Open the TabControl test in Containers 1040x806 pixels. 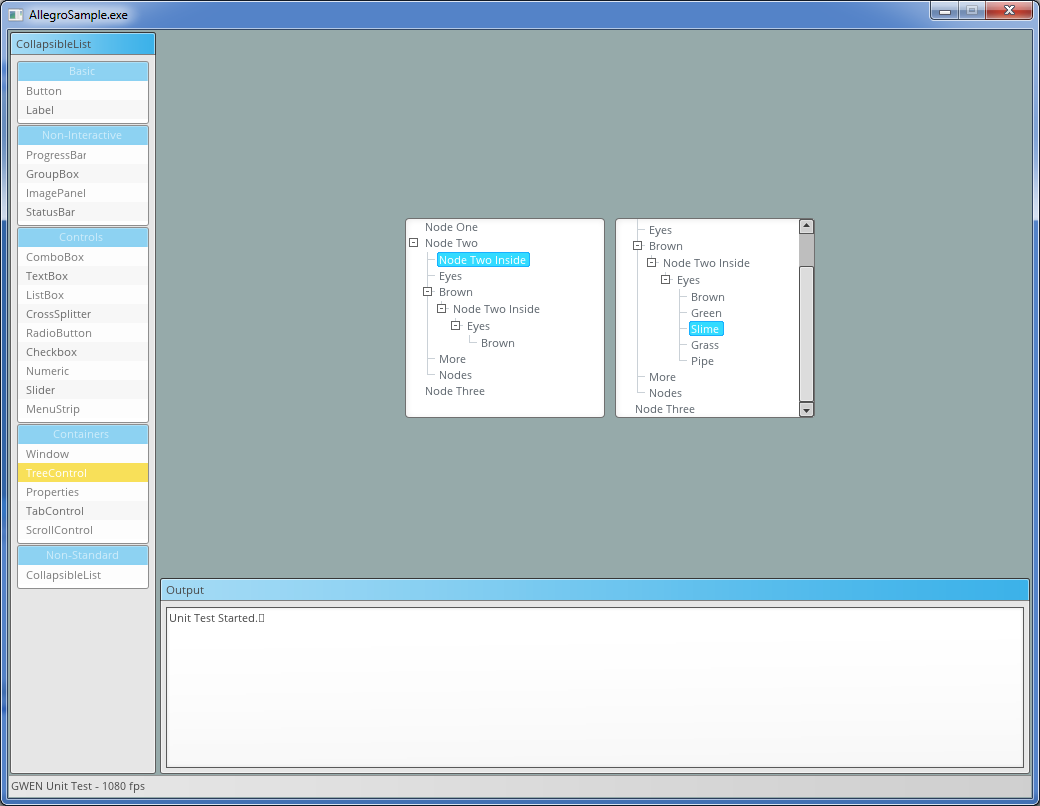[x=55, y=511]
